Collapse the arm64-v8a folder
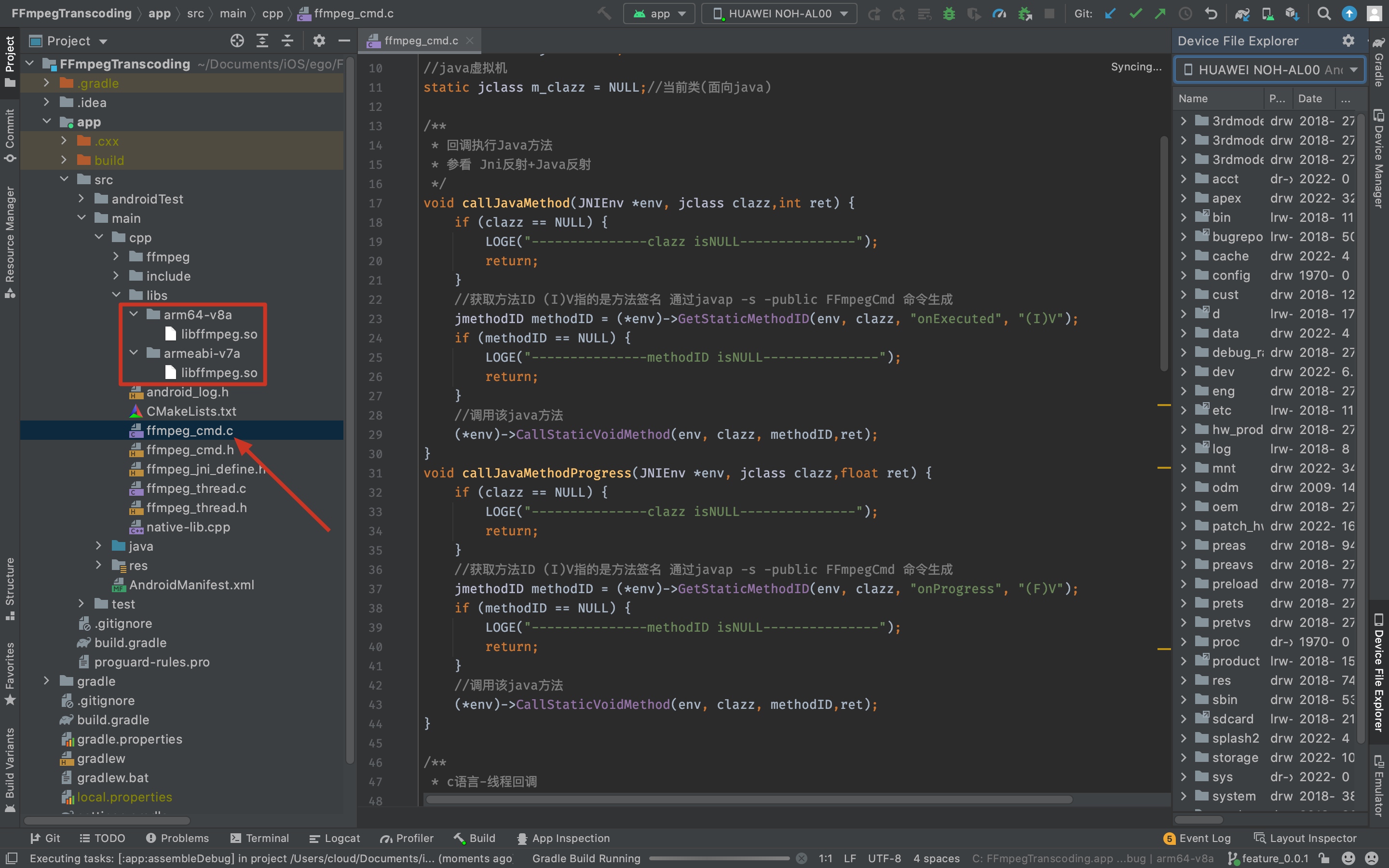1389x868 pixels. point(134,314)
